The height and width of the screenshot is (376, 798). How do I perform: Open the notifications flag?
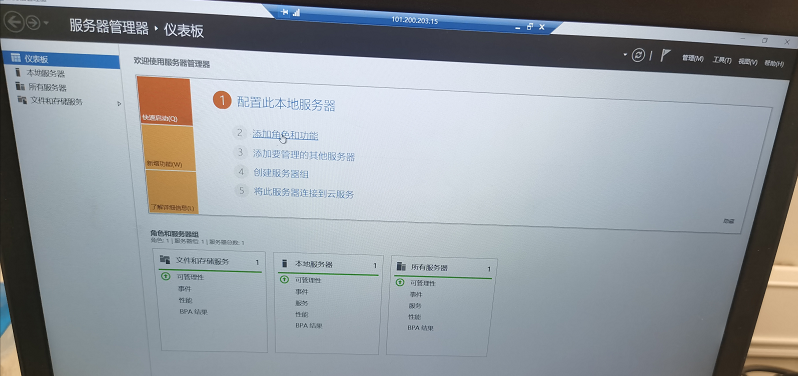tap(665, 55)
